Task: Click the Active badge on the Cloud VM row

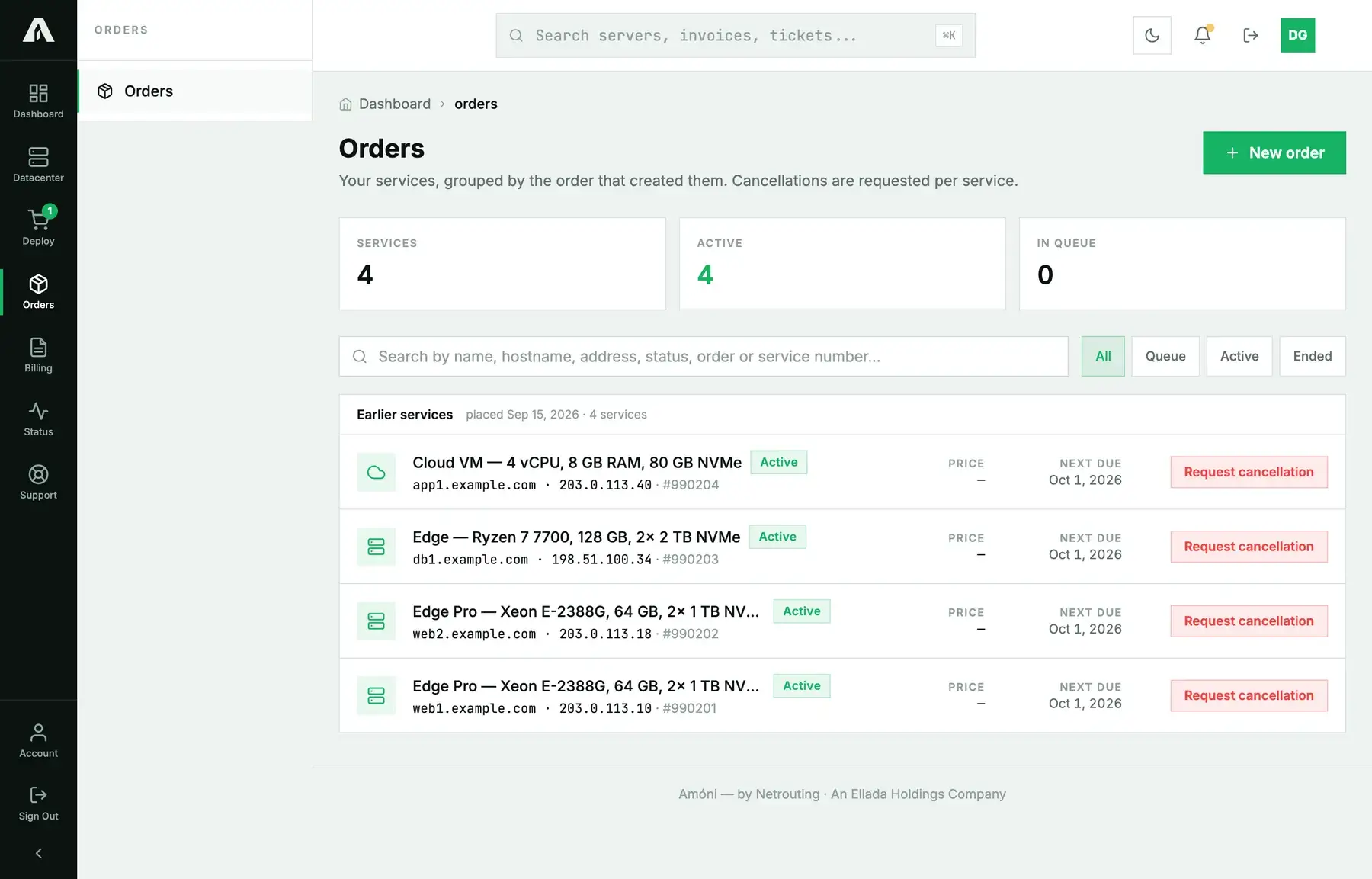Action: pyautogui.click(x=778, y=463)
